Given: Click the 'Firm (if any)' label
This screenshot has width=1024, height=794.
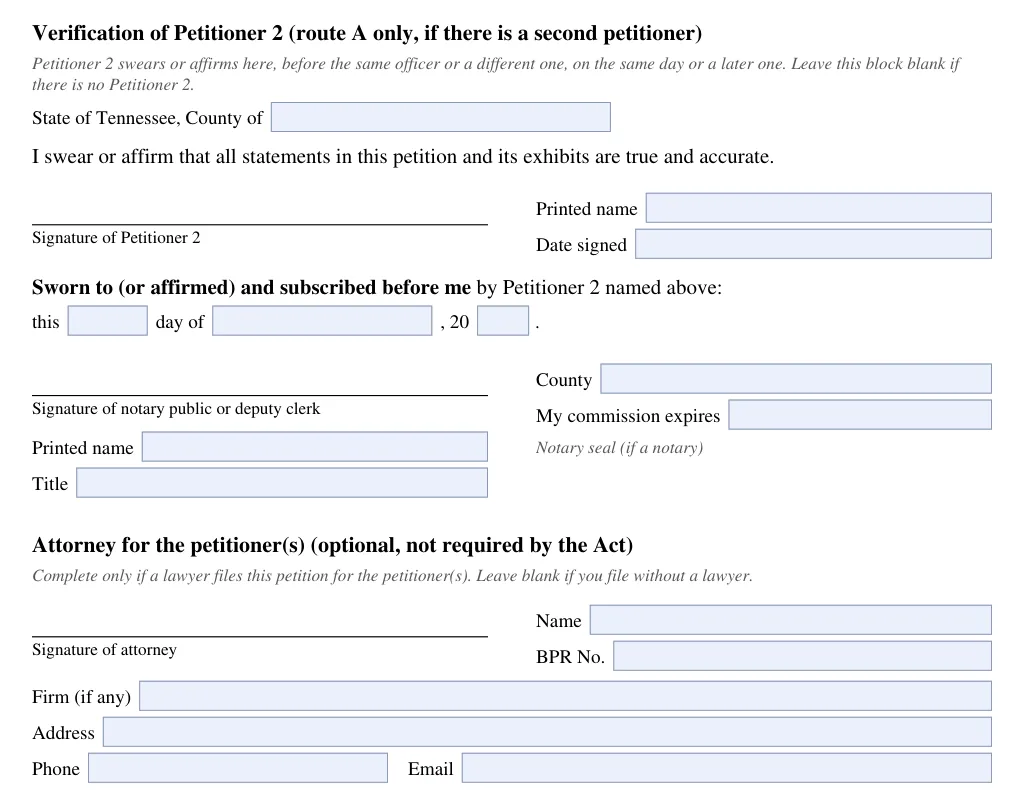Looking at the screenshot, I should tap(82, 697).
